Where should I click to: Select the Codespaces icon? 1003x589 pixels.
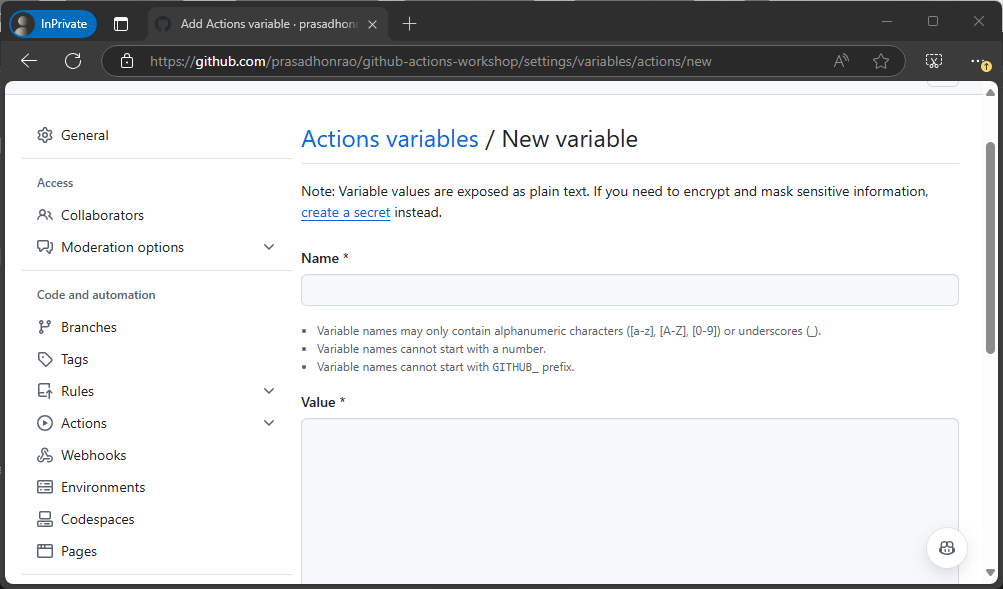(44, 518)
